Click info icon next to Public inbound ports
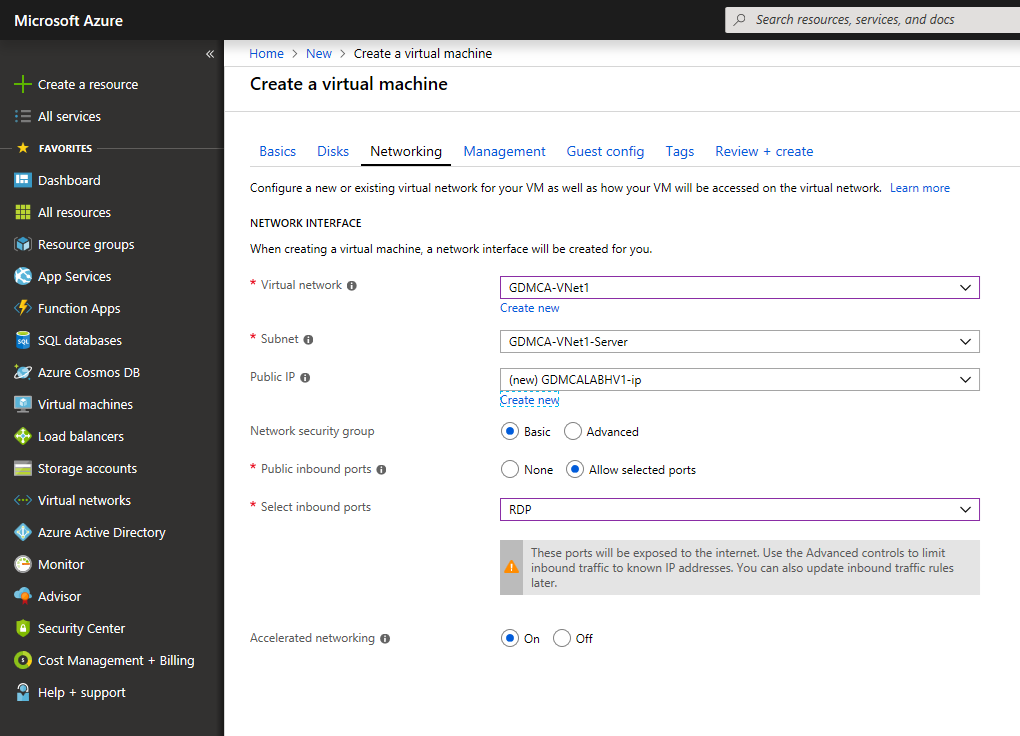The image size is (1020, 736). 381,470
